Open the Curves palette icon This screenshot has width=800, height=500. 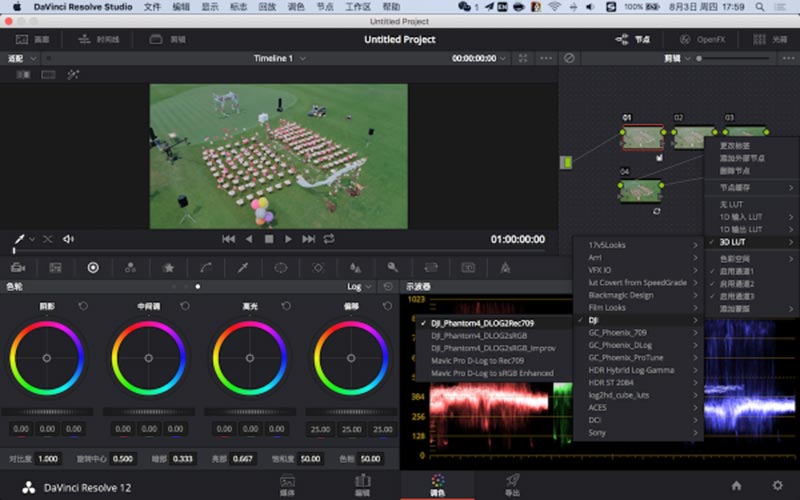pos(206,267)
